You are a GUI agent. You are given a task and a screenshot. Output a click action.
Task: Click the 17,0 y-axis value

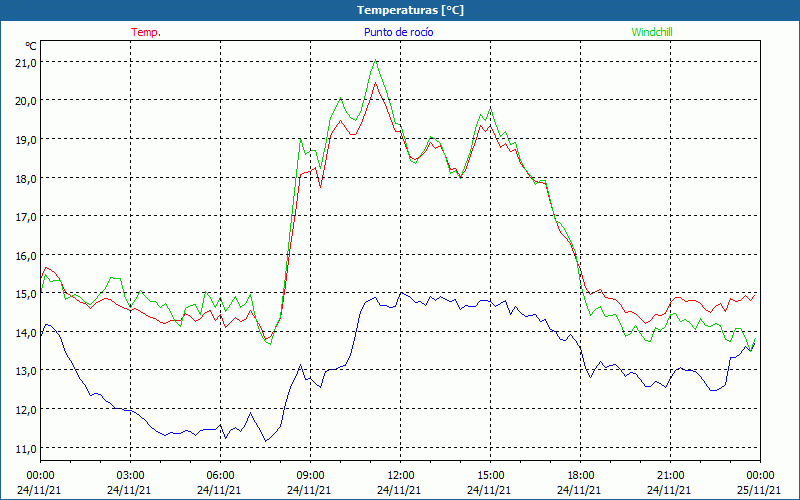click(27, 216)
